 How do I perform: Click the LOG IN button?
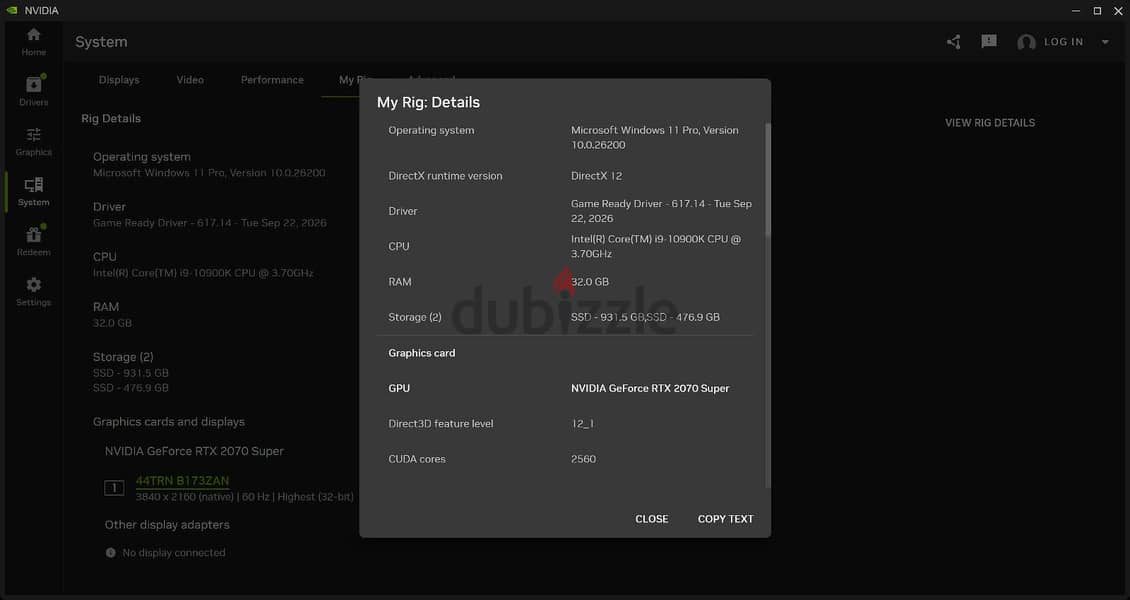1063,42
